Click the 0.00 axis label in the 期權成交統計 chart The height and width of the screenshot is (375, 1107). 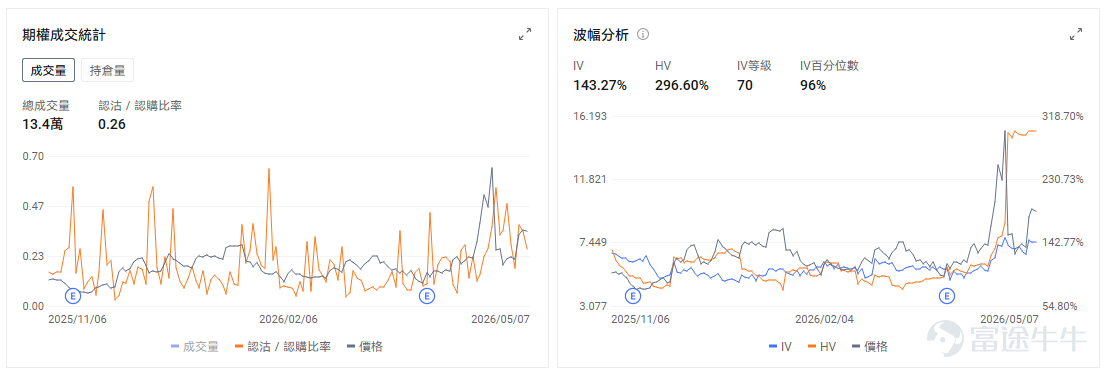(x=32, y=306)
